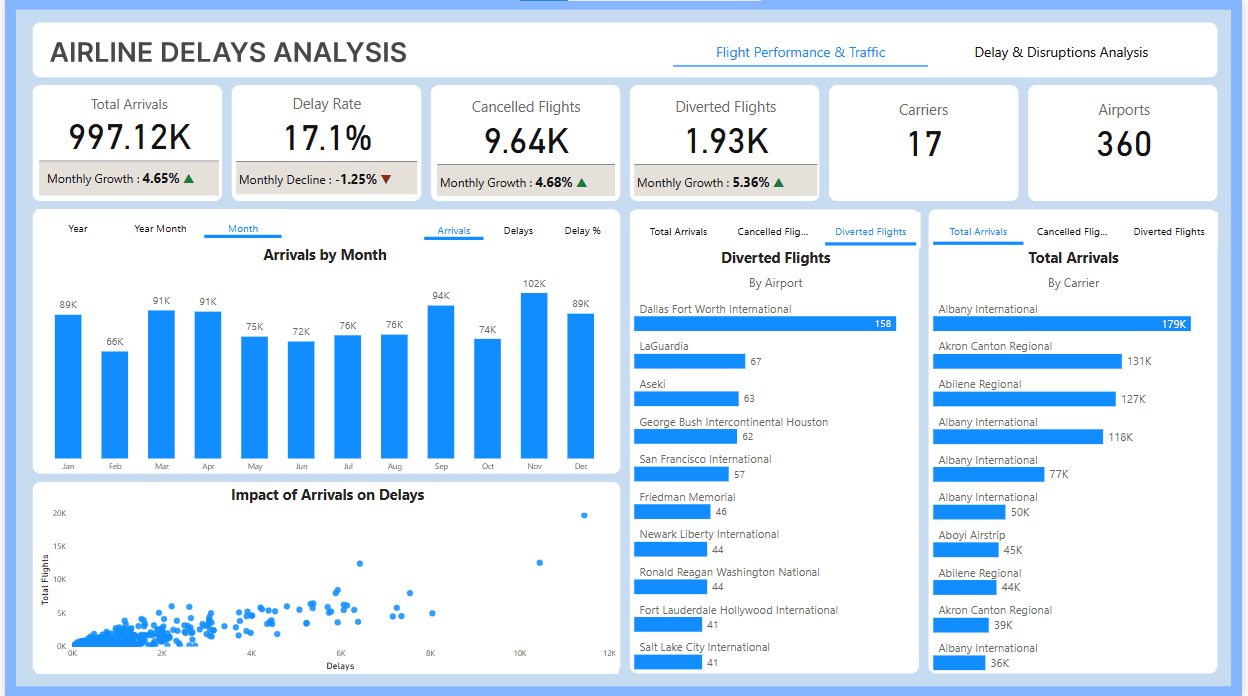The image size is (1248, 696).
Task: Click the highest scatter point near 20K flights
Action: 584,515
